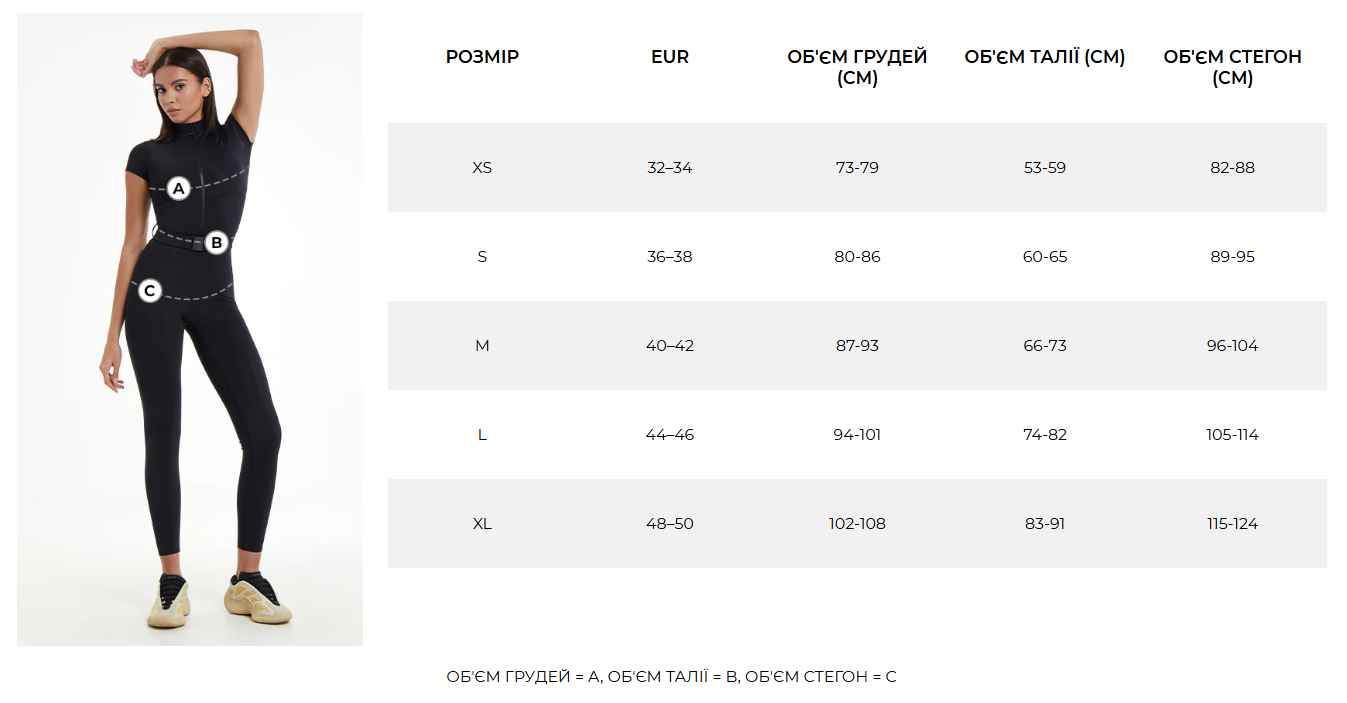Screen dimensions: 1347x703
Task: Click the ОБ'ЄМ ГРУДЕЙ (СМ) header
Action: [x=857, y=67]
